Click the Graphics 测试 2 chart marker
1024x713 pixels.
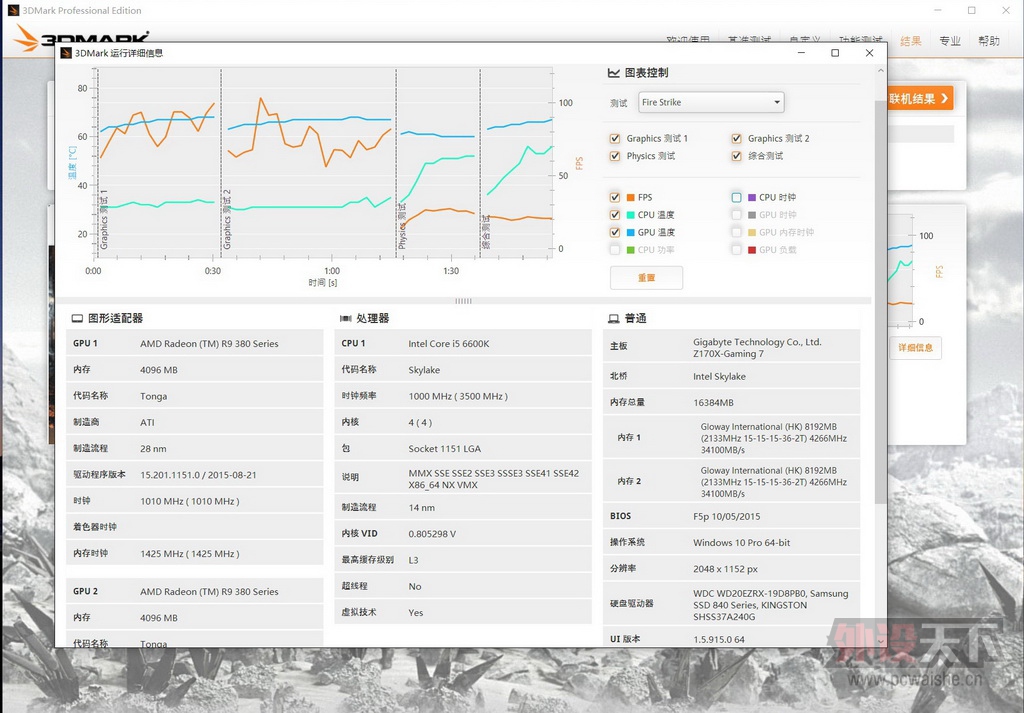227,219
